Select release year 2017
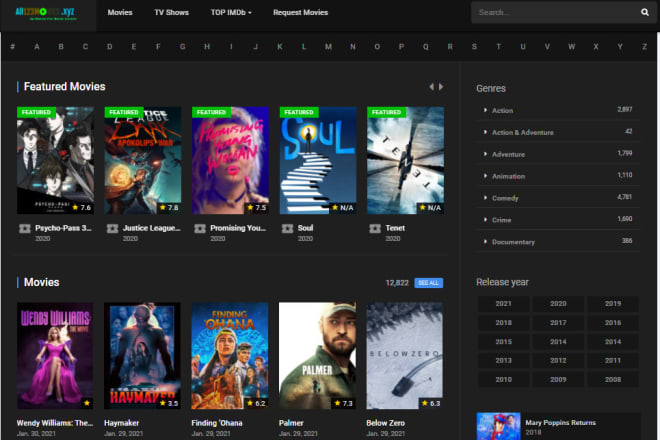Screen dimensions: 660x440 558,323
